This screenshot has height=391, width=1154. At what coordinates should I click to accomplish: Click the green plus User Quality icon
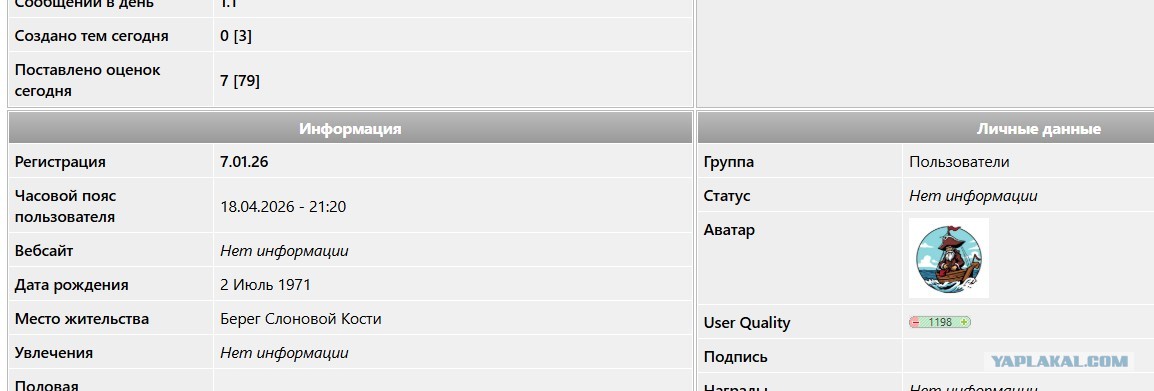point(965,322)
